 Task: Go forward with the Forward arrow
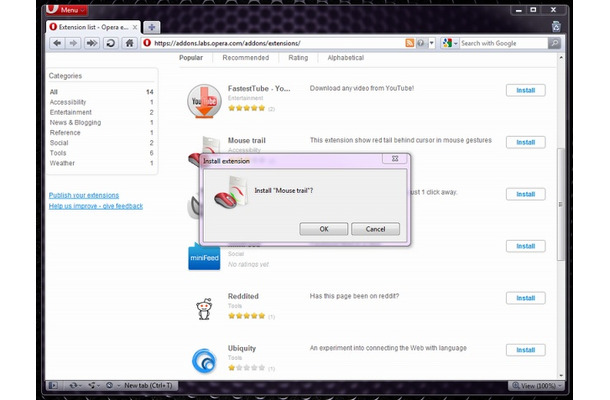(73, 43)
